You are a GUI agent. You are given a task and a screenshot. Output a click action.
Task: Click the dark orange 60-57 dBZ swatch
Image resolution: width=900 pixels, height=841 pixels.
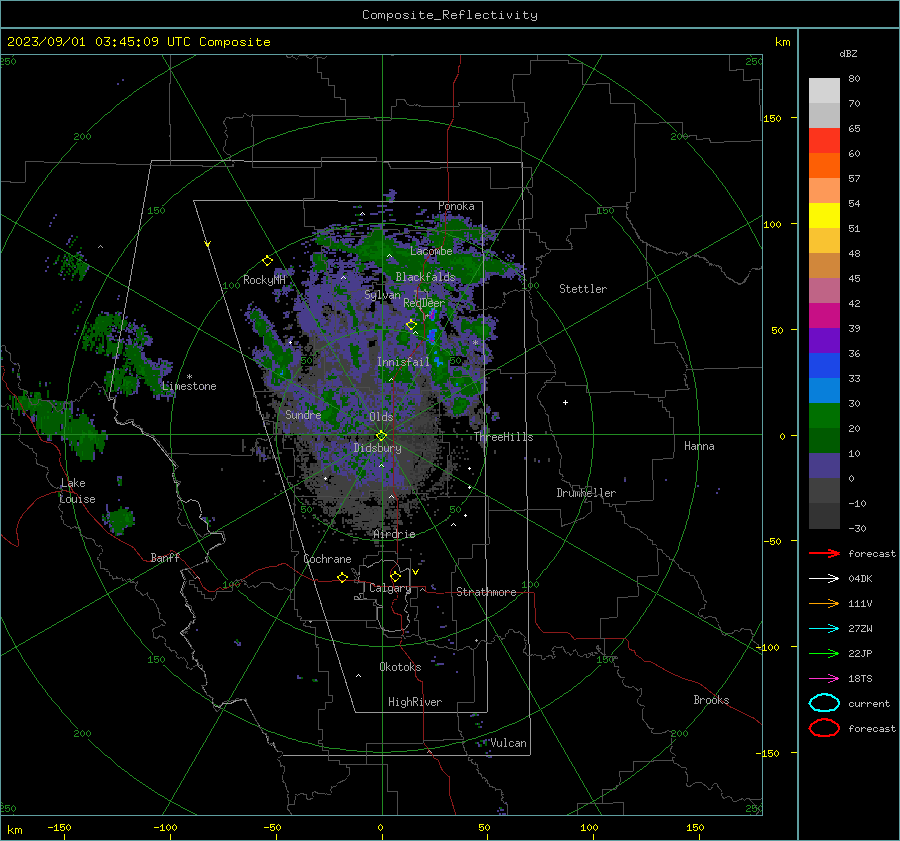[x=824, y=166]
